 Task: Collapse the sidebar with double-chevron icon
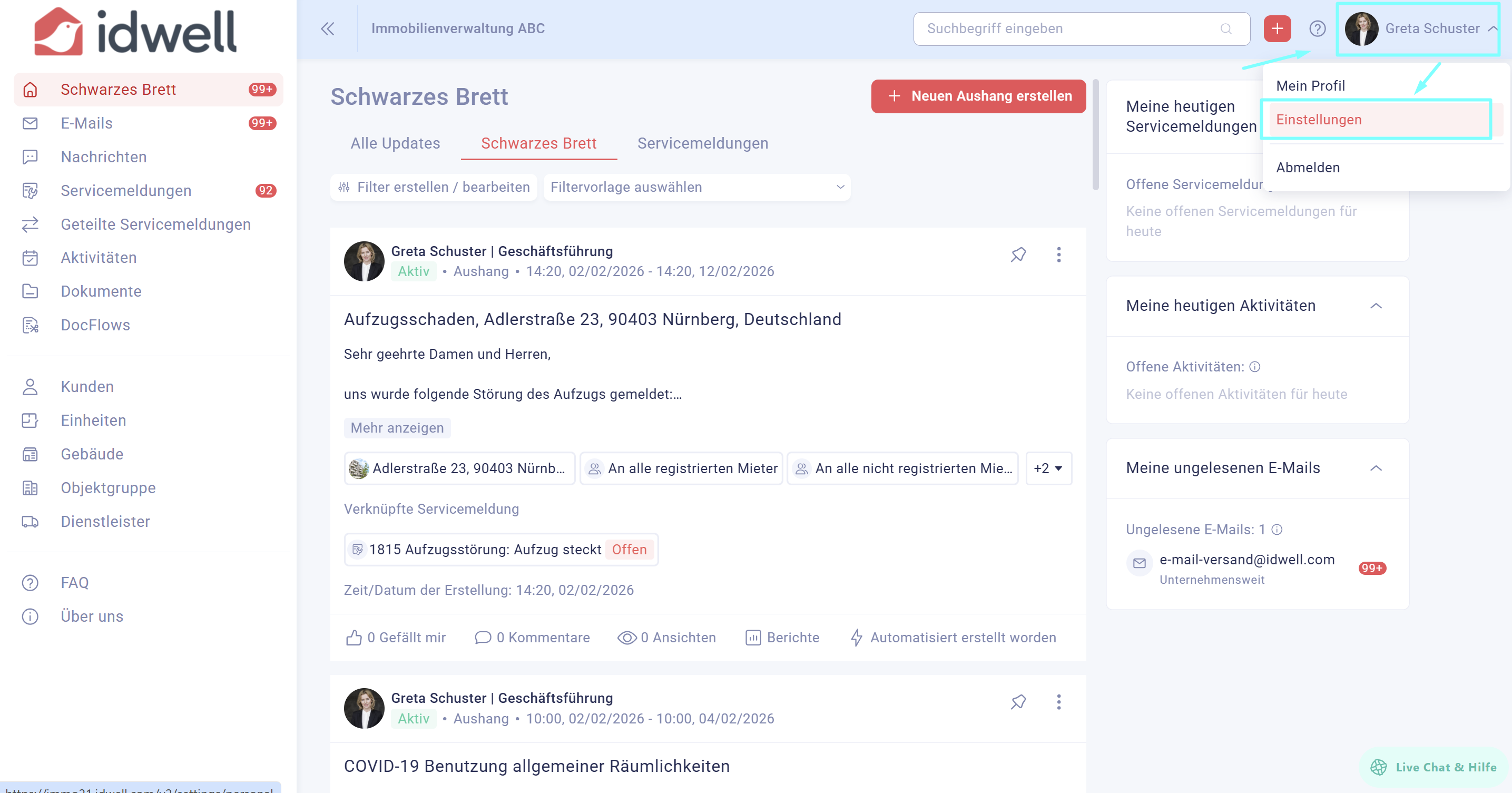click(x=328, y=29)
